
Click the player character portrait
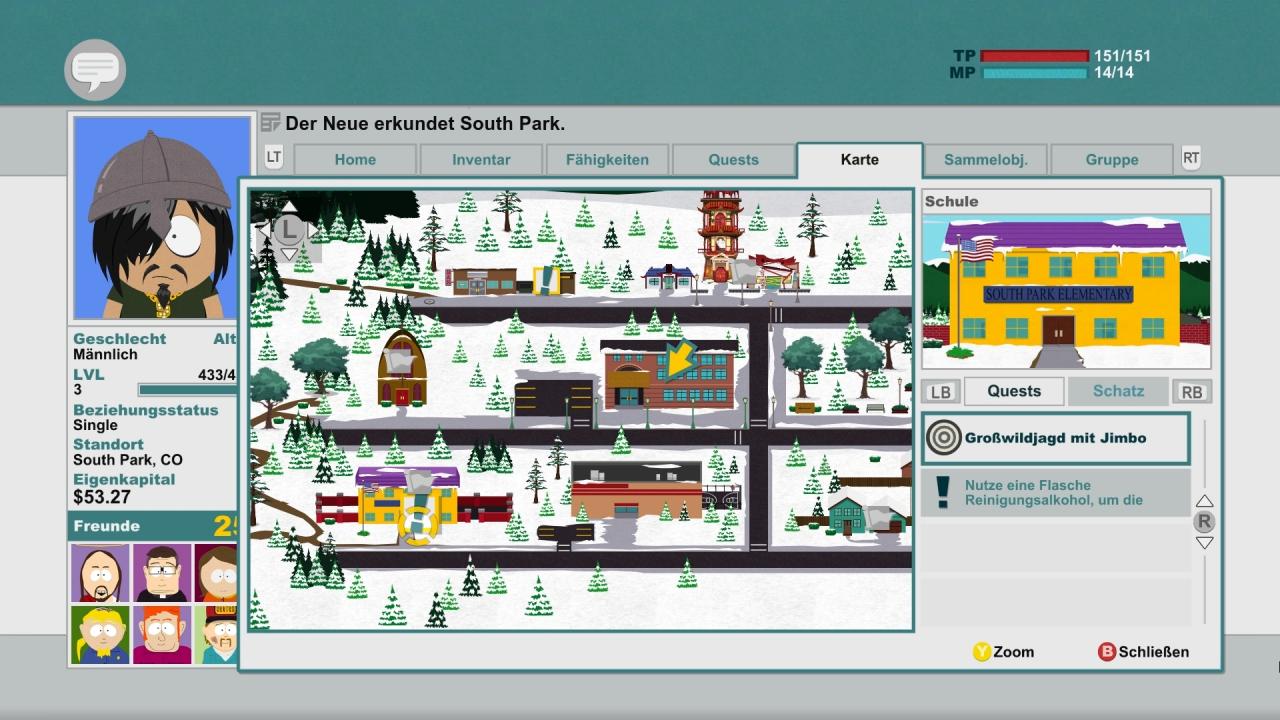coord(162,217)
